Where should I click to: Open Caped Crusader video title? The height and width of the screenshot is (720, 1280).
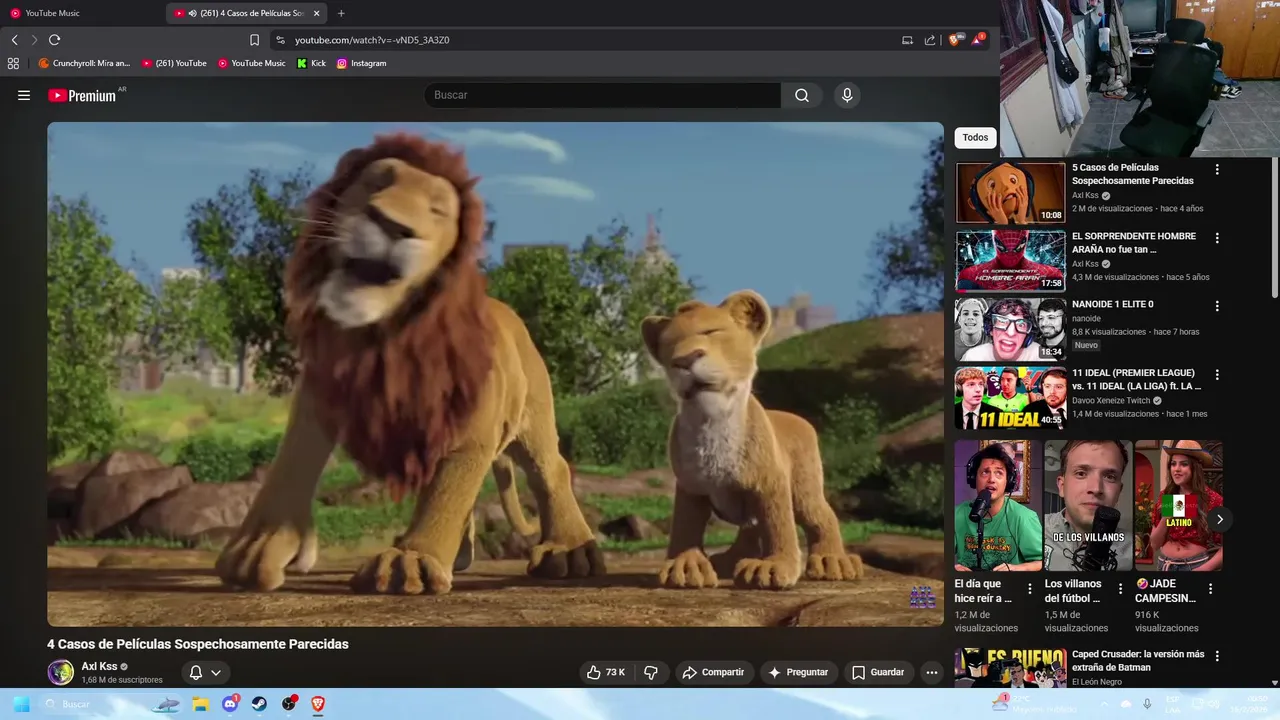pos(1138,661)
